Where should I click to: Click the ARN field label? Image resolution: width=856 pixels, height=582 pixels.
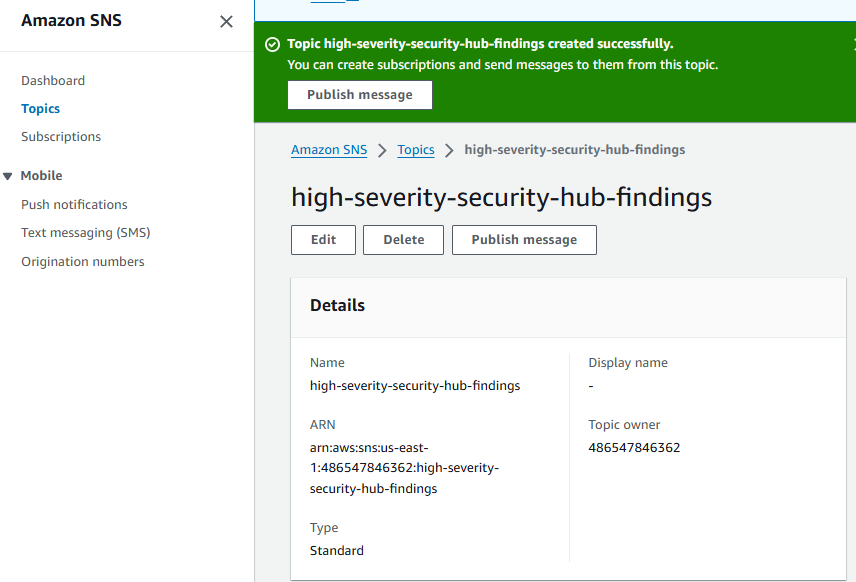[x=323, y=425]
